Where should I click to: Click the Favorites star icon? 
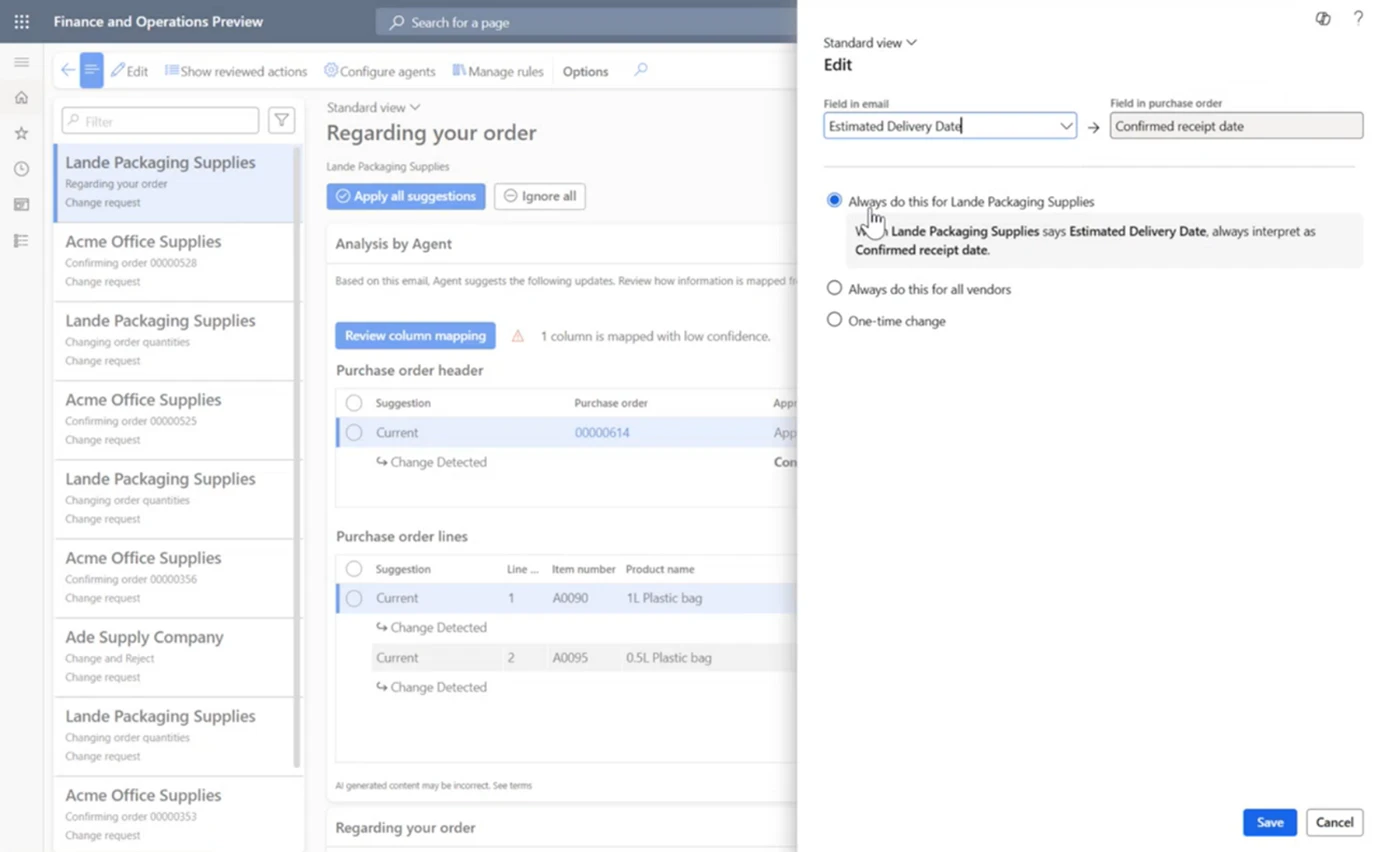(20, 132)
